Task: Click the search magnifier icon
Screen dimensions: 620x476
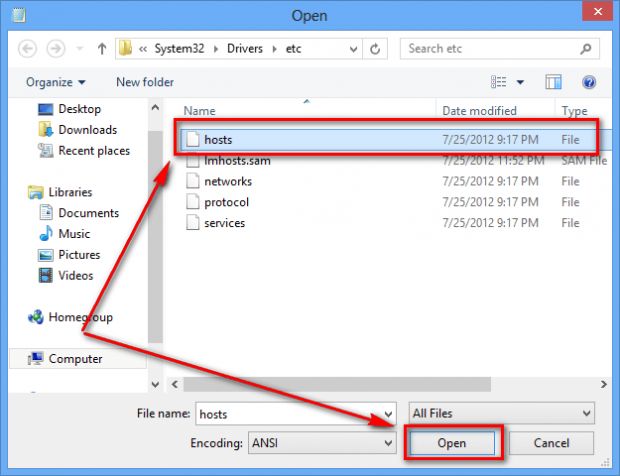Action: [x=586, y=49]
